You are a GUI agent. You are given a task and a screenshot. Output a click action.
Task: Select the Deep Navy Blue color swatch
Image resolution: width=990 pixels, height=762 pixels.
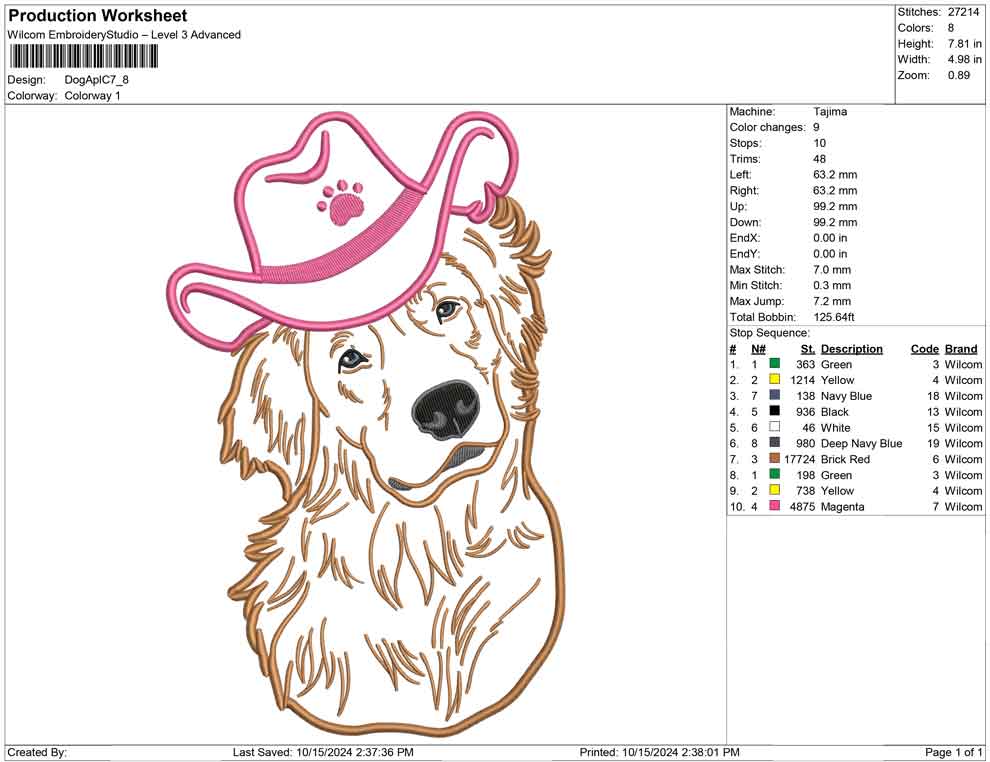(x=773, y=443)
